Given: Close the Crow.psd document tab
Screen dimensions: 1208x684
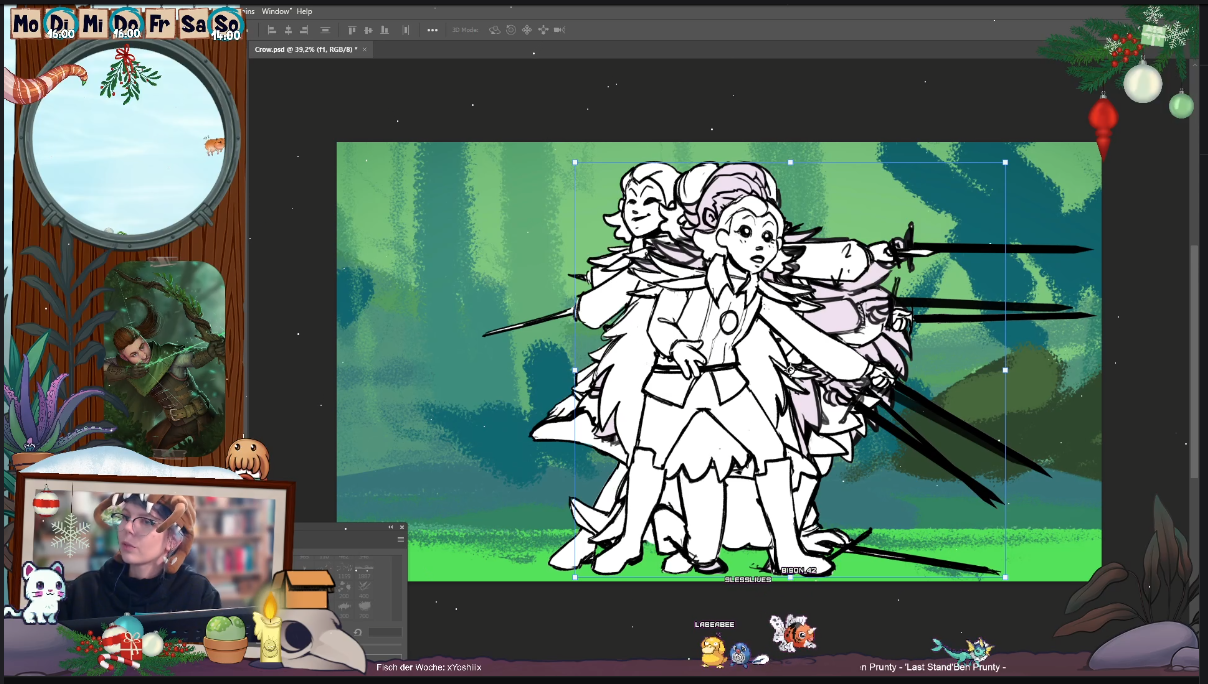Looking at the screenshot, I should 365,49.
